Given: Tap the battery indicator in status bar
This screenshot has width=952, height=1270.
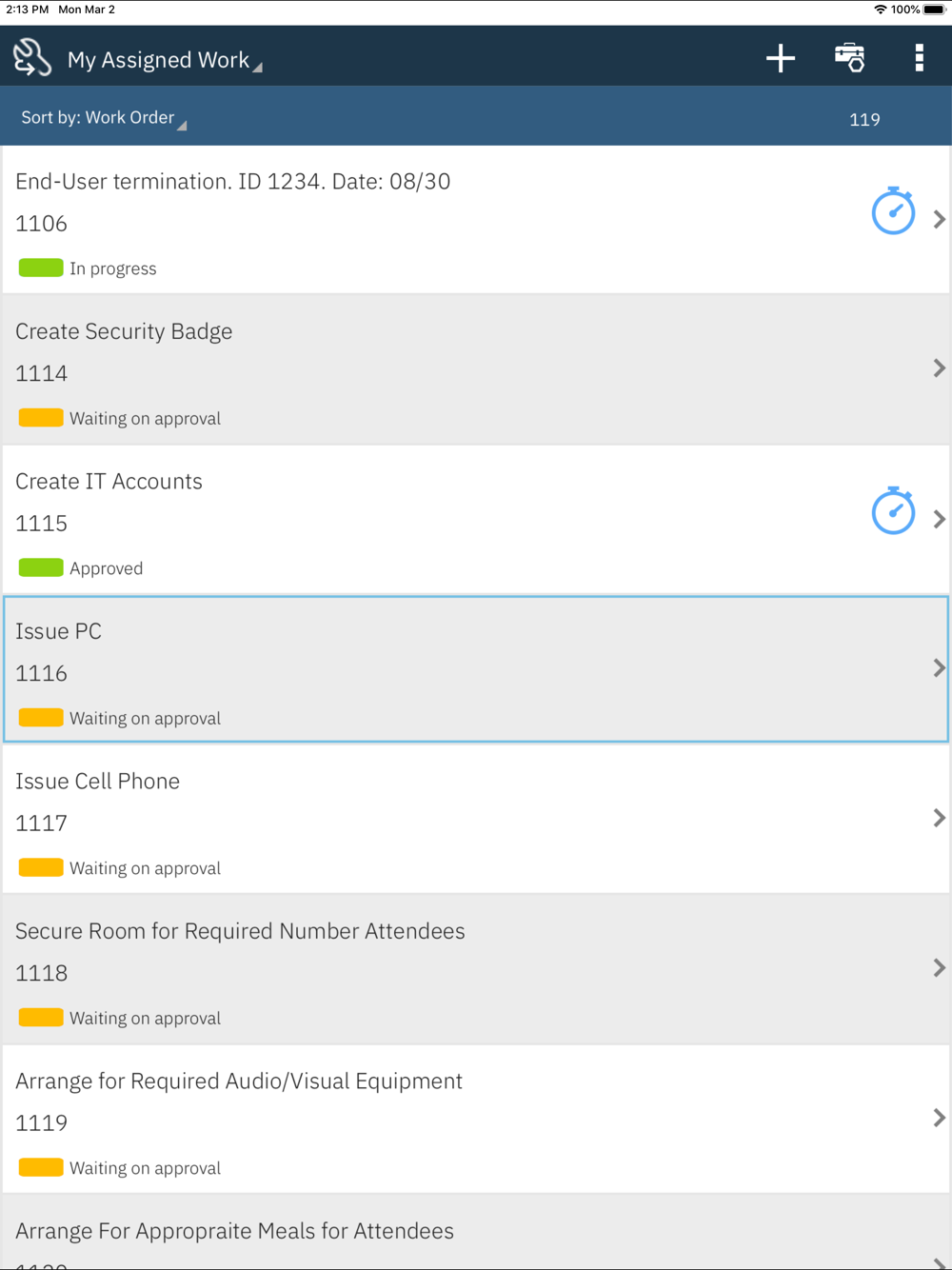Looking at the screenshot, I should pos(934,10).
